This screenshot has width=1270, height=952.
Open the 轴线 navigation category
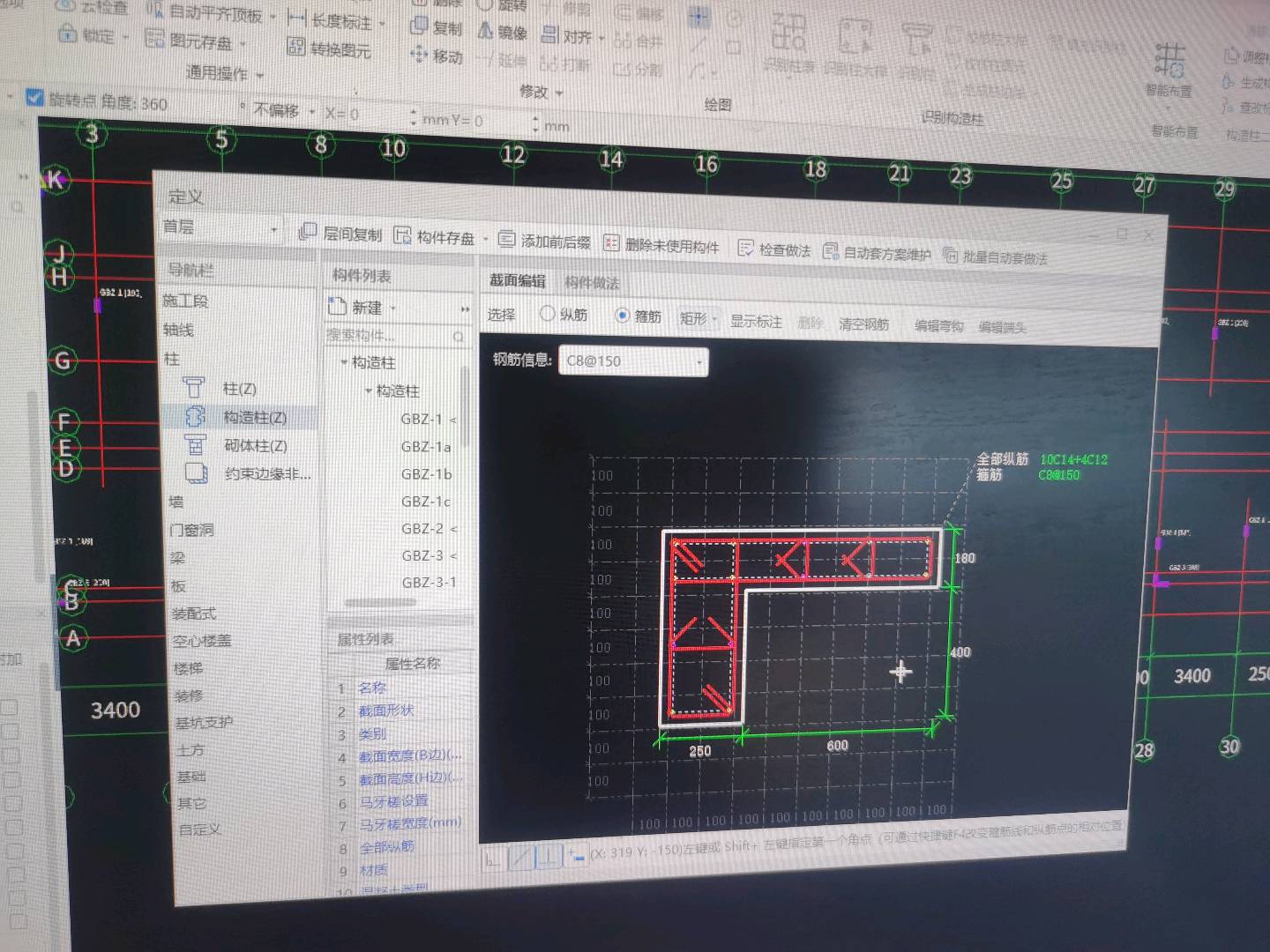click(x=178, y=330)
